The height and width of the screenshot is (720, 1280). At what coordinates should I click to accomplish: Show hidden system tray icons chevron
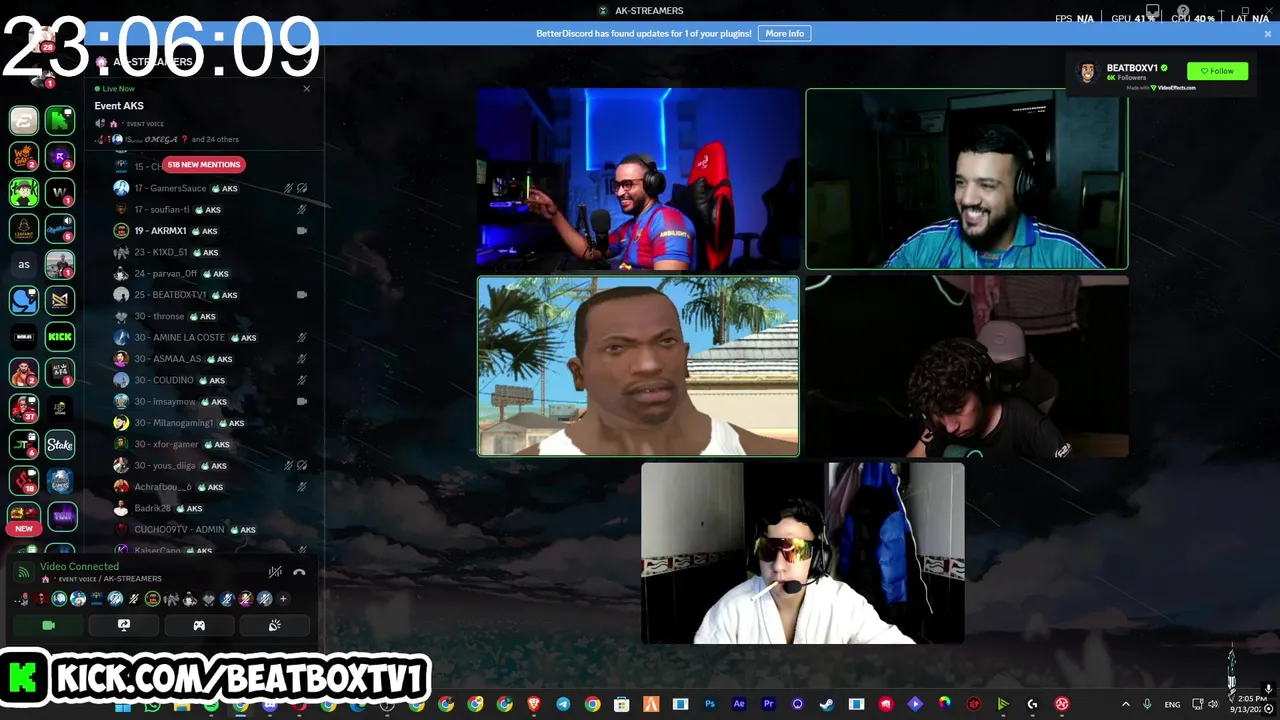point(1125,704)
